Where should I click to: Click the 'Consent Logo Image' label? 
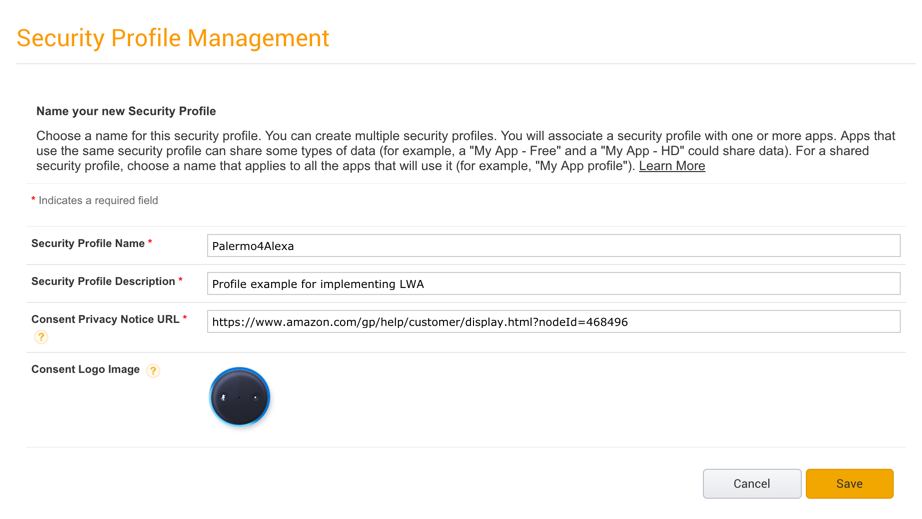pos(85,369)
